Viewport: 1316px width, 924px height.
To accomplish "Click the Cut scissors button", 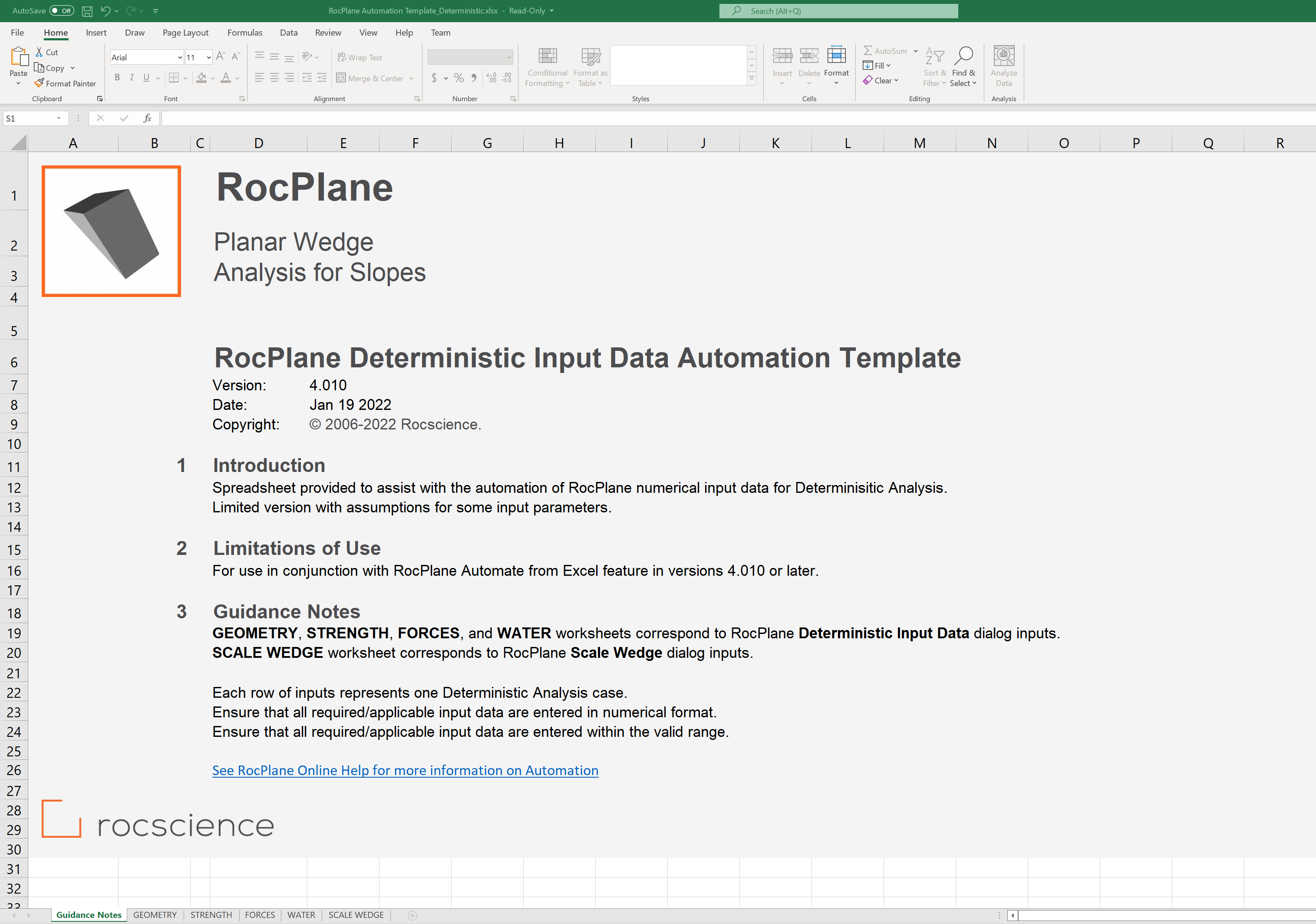I will pyautogui.click(x=46, y=52).
